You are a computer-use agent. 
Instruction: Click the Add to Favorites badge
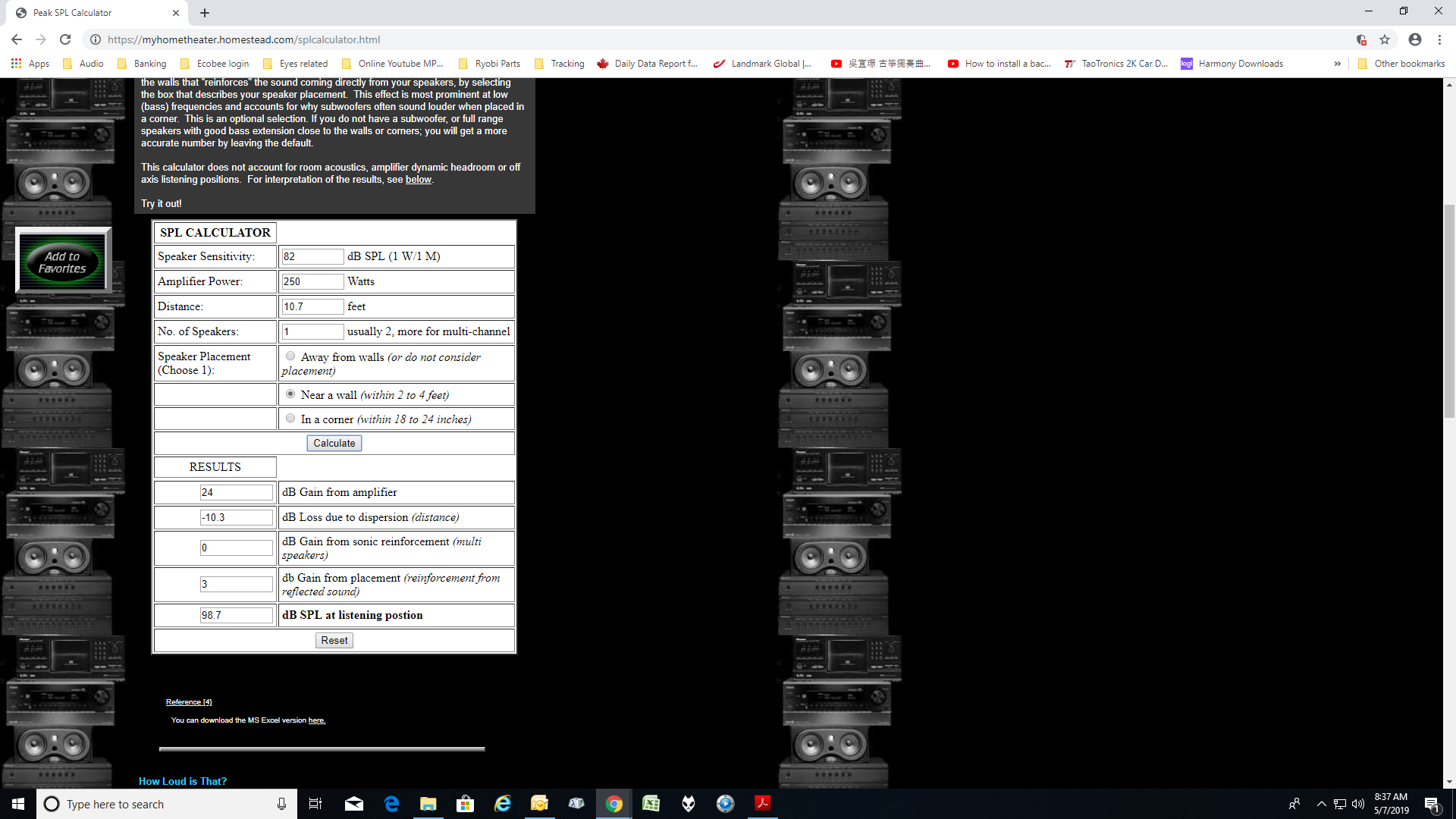(x=63, y=262)
